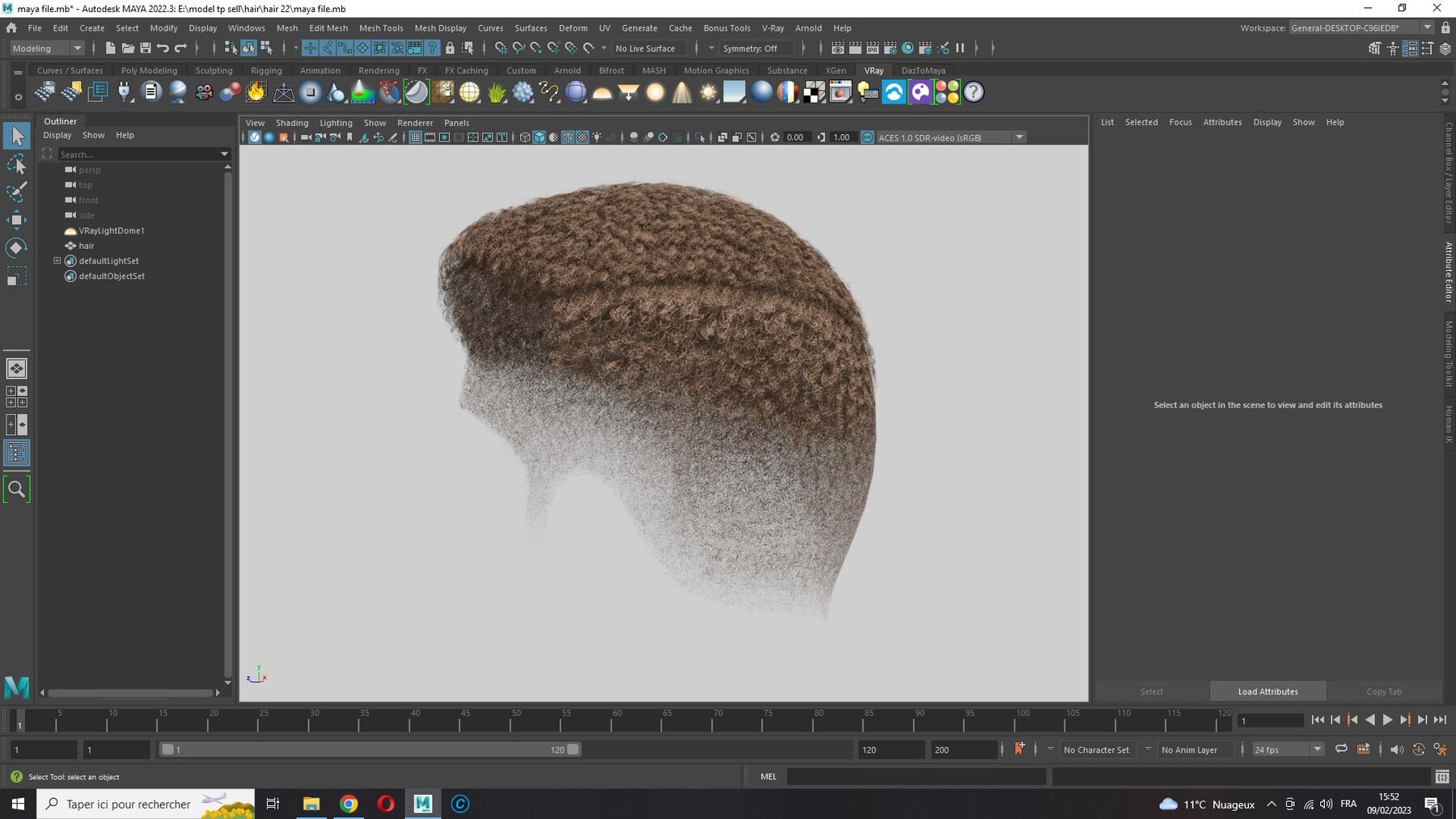
Task: Select the hair node in the Outliner
Action: point(87,246)
